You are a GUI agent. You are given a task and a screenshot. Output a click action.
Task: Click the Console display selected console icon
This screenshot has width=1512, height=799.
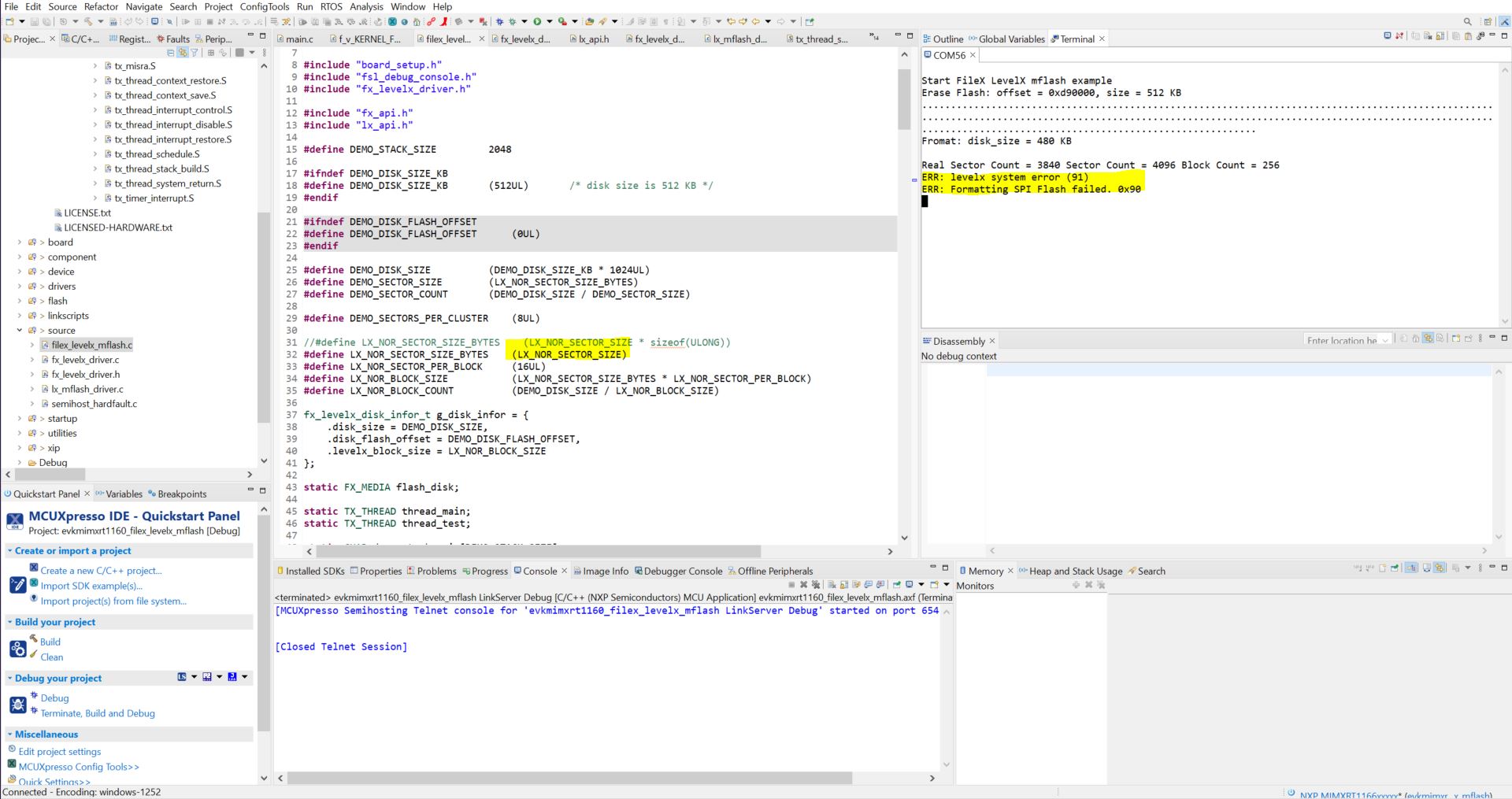pos(910,585)
